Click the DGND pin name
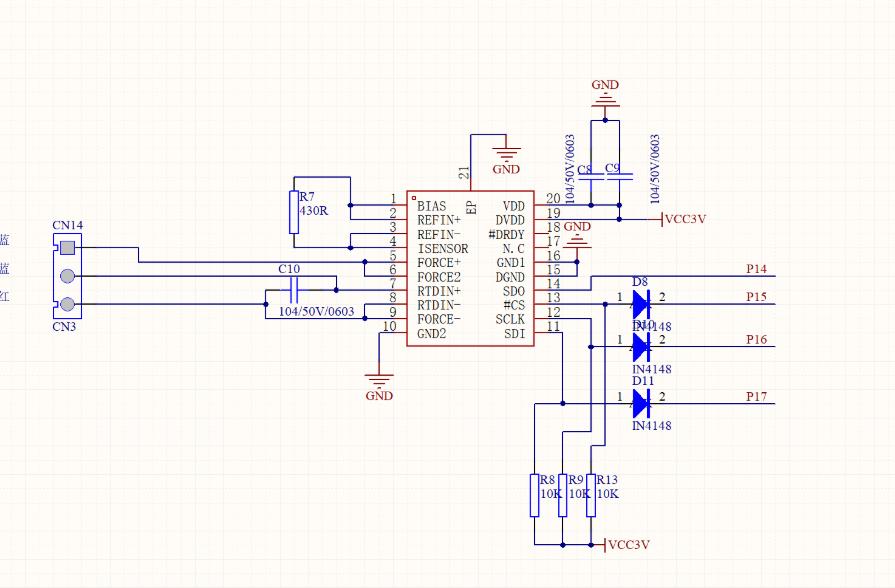Viewport: 895px width, 588px height. click(510, 277)
